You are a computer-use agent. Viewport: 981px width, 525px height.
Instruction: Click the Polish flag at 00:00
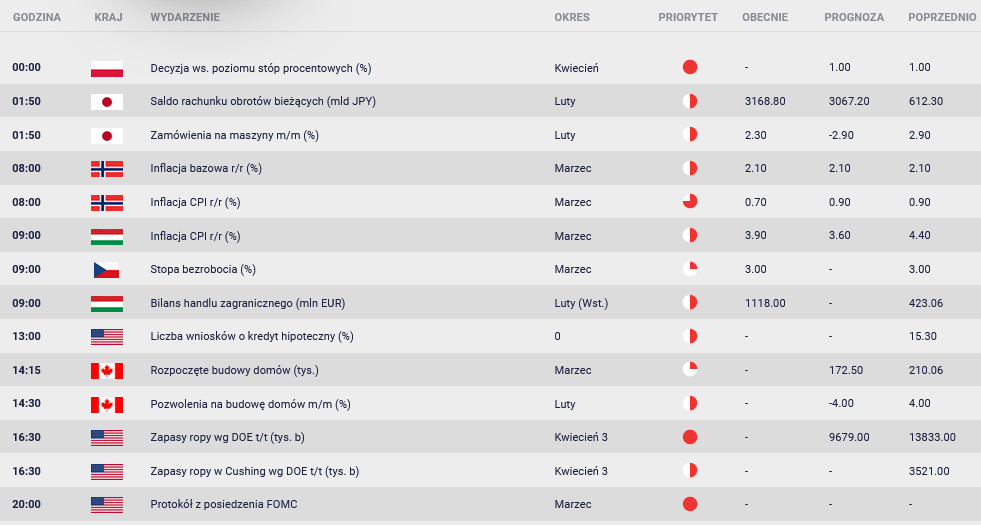(x=106, y=68)
